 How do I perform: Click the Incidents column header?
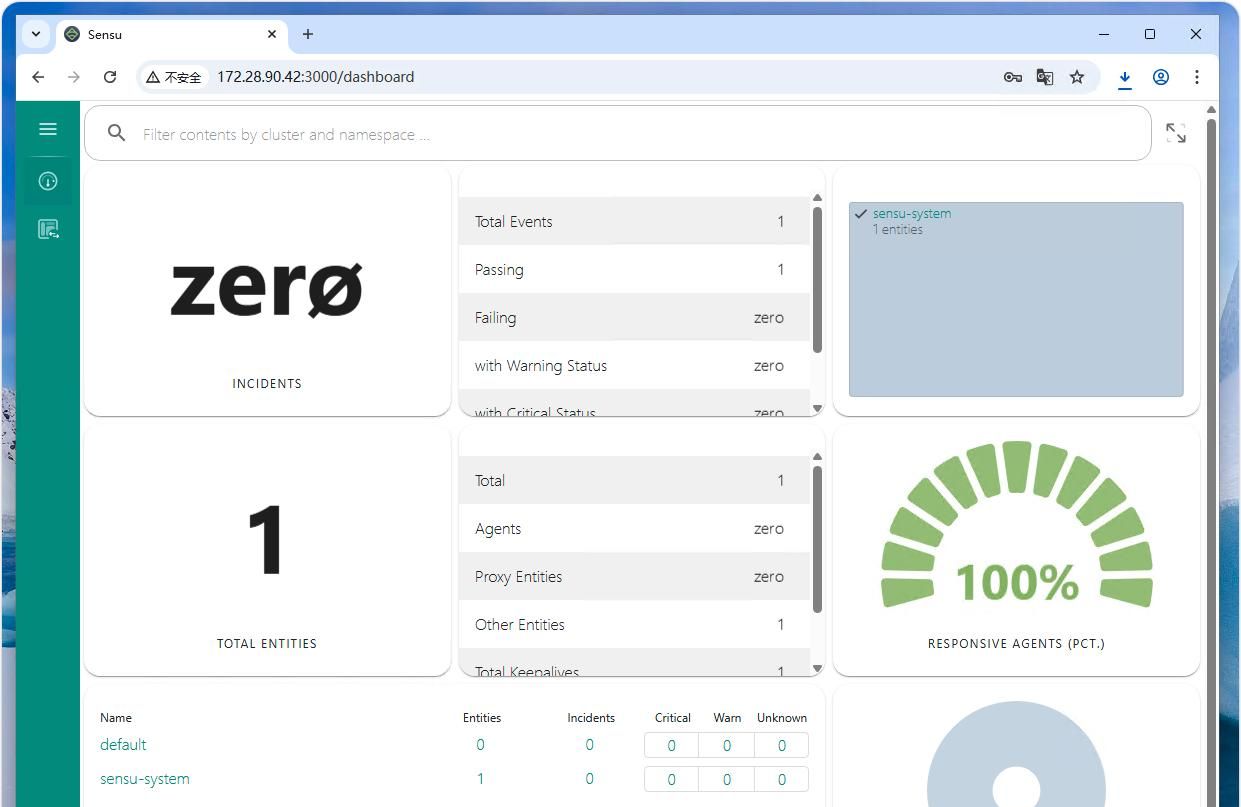pos(591,718)
